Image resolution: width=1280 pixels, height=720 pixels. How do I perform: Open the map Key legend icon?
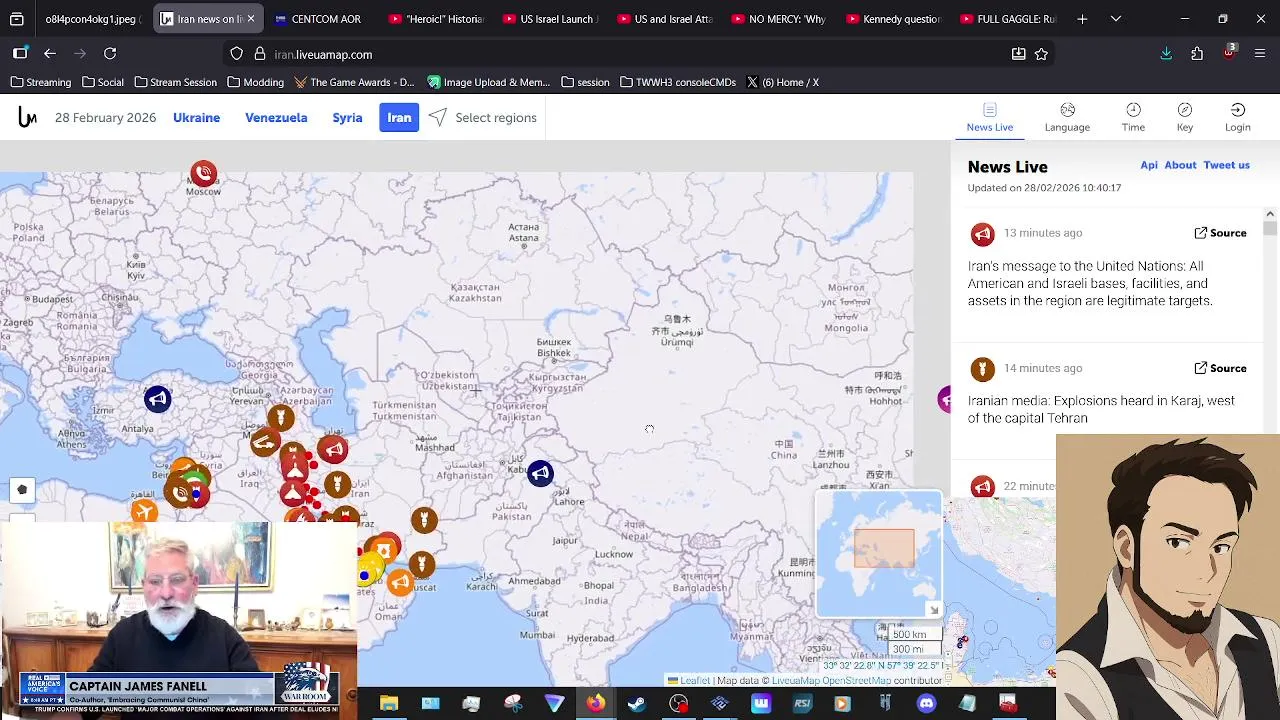[1185, 116]
